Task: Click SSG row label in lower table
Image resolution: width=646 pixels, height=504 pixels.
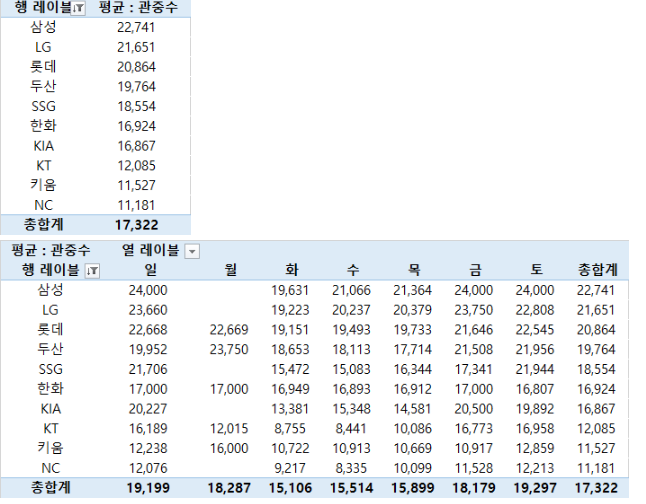Action: (50, 369)
